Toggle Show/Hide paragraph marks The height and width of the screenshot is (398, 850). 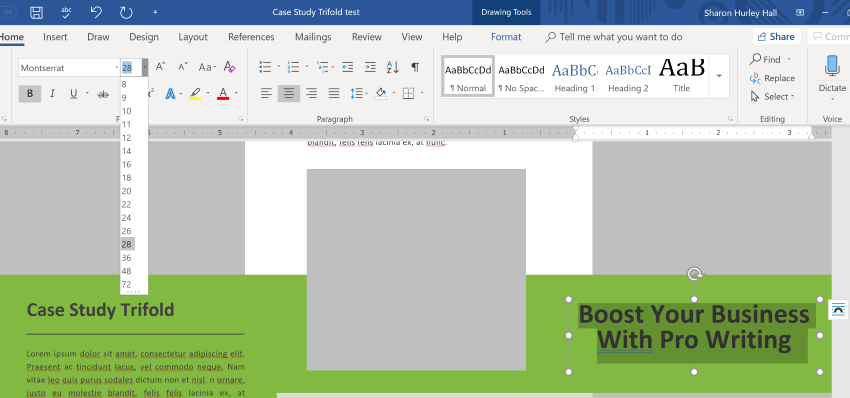415,67
